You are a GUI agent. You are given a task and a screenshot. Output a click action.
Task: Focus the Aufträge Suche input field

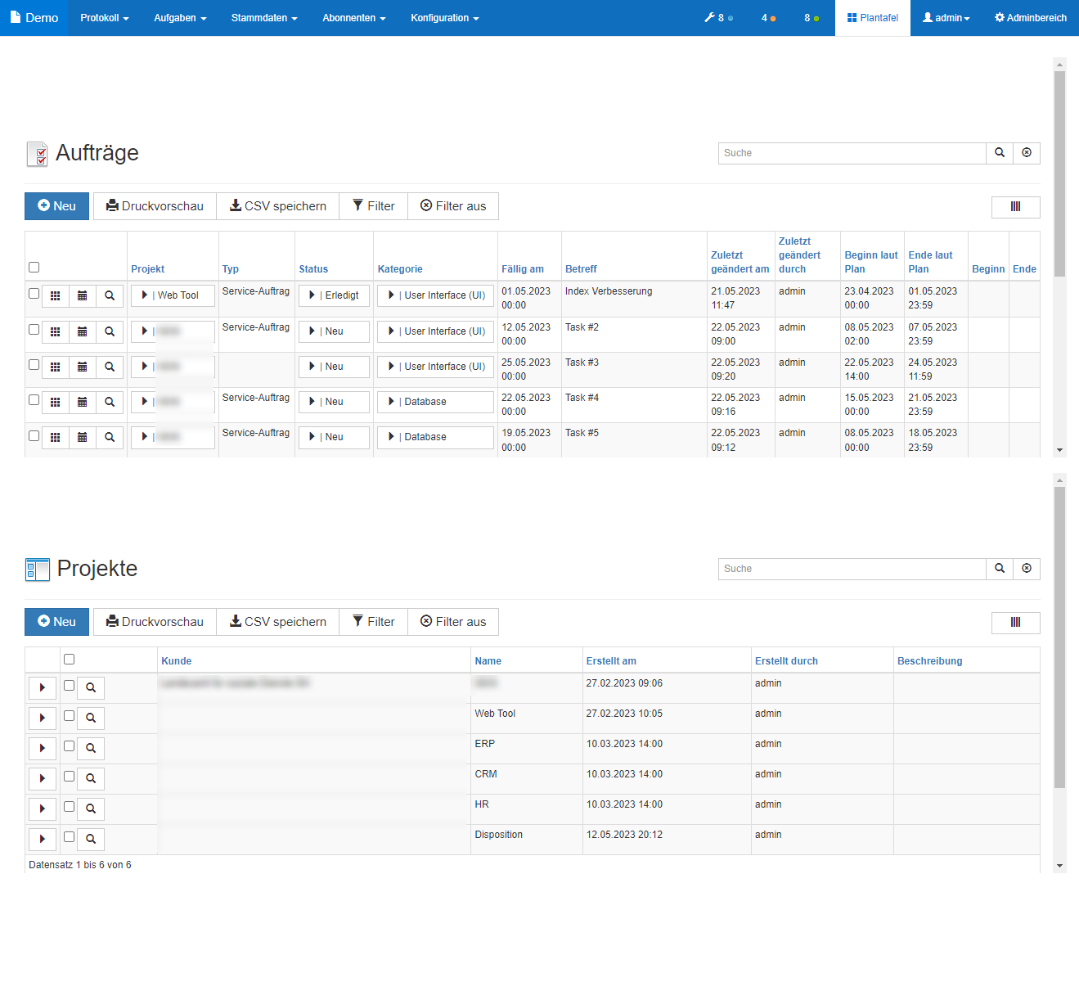point(852,153)
